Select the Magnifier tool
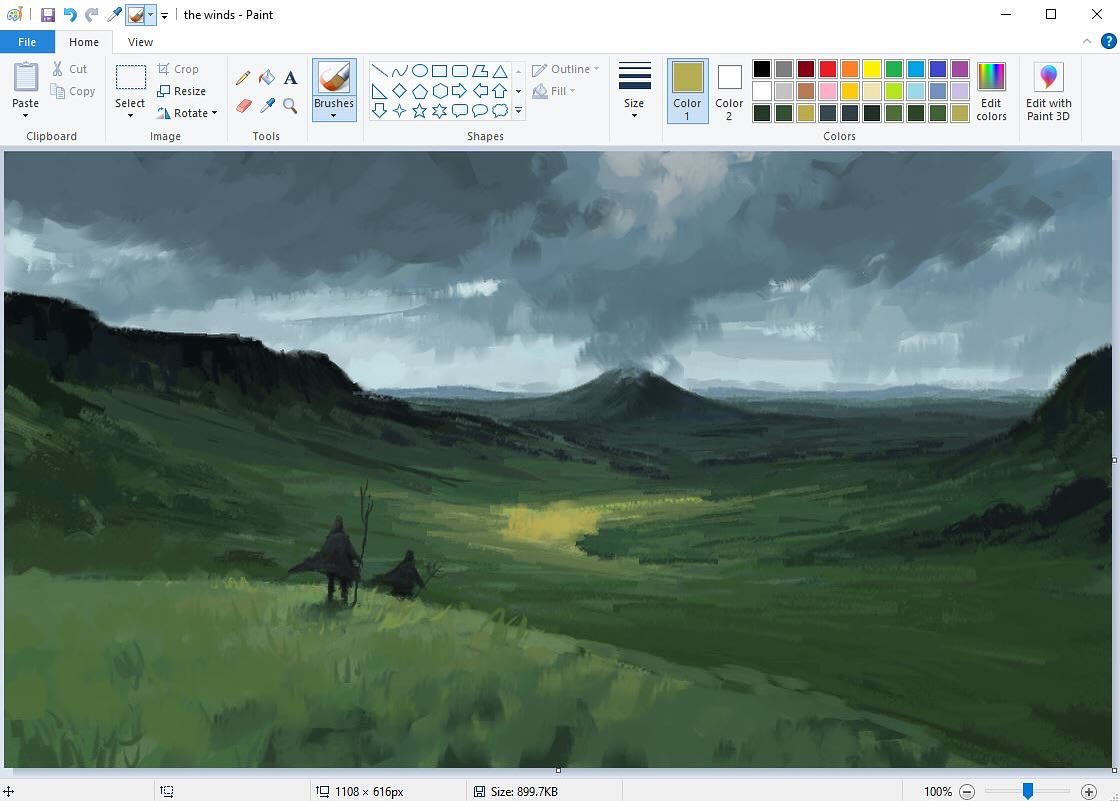1120x801 pixels. 290,106
